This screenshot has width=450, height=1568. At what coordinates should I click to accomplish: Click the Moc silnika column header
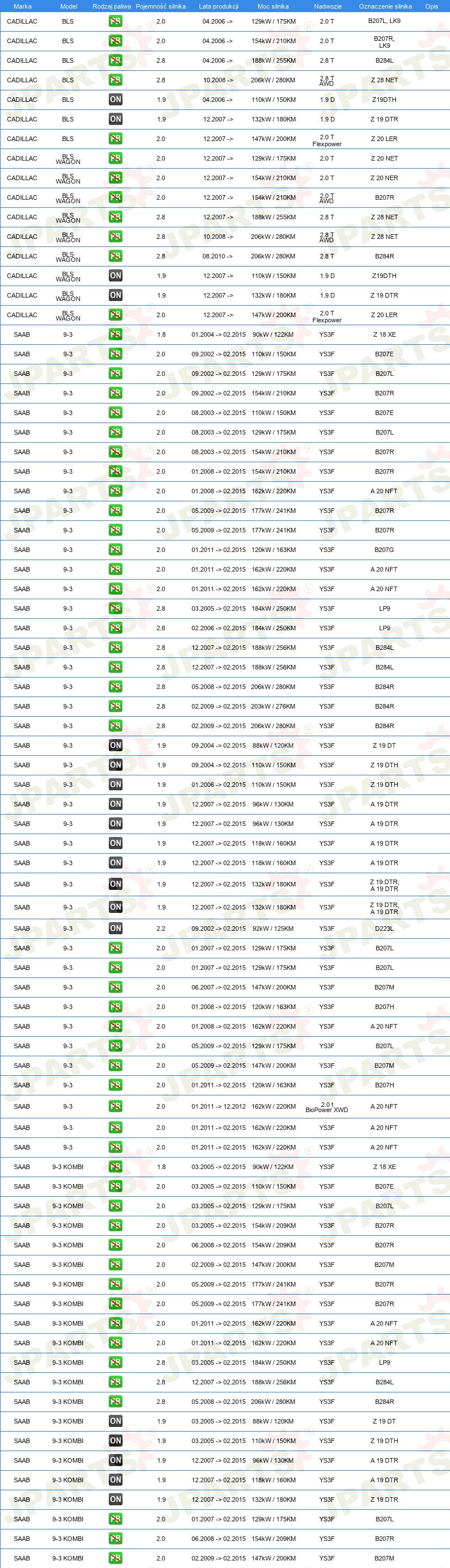tap(273, 6)
